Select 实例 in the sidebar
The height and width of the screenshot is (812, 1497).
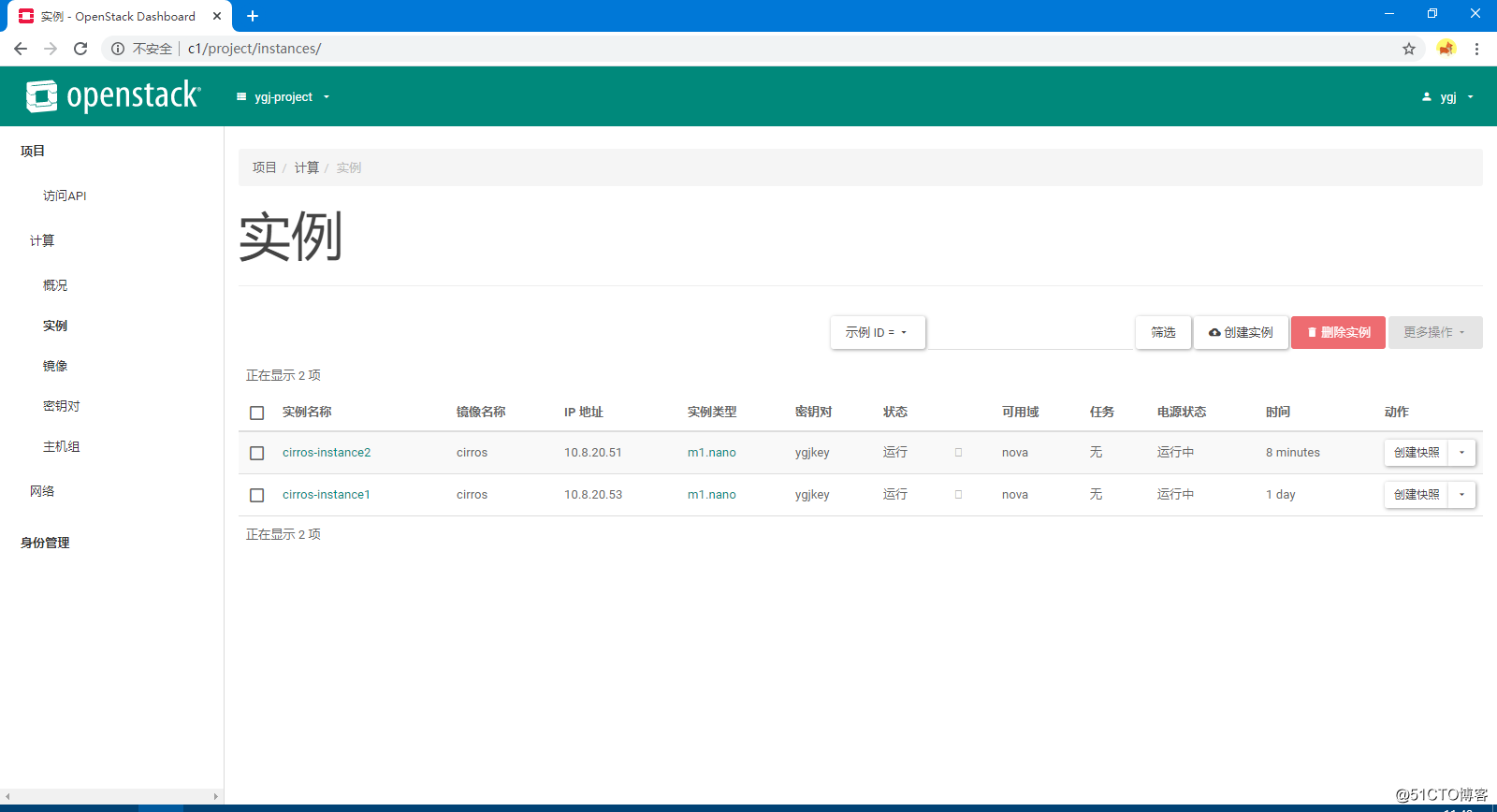point(55,326)
